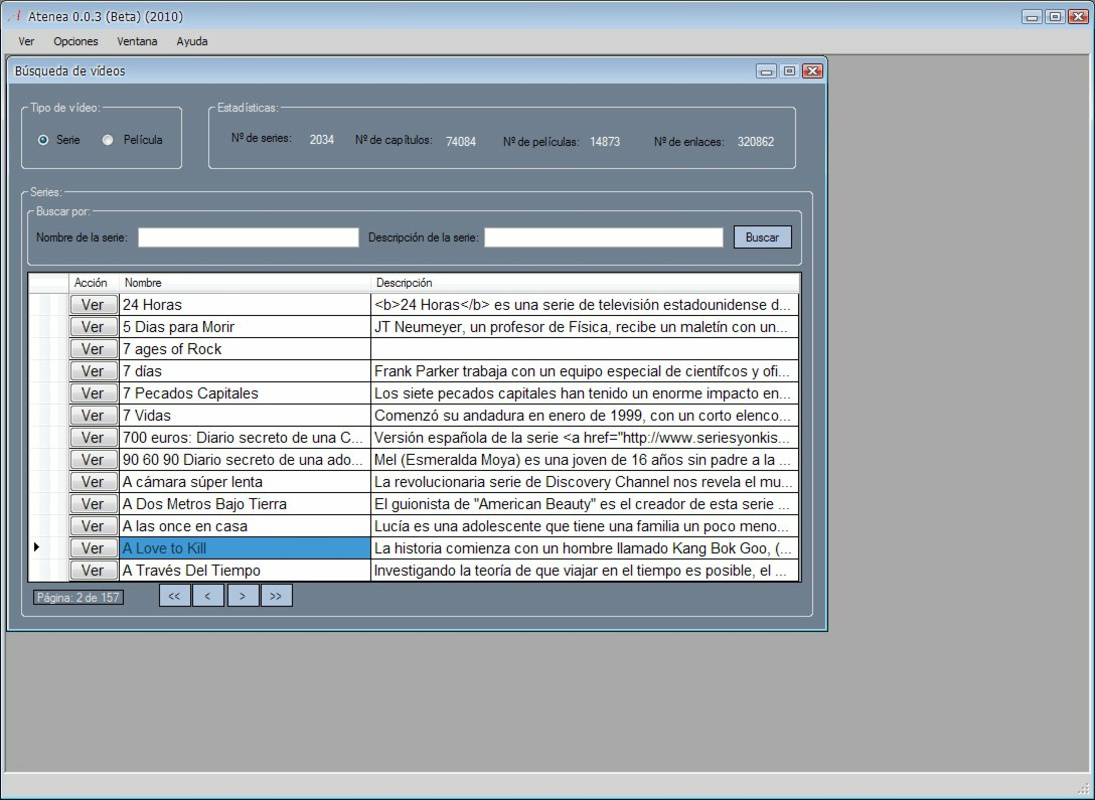Open the Ventana menu
The width and height of the screenshot is (1095, 800).
[137, 41]
